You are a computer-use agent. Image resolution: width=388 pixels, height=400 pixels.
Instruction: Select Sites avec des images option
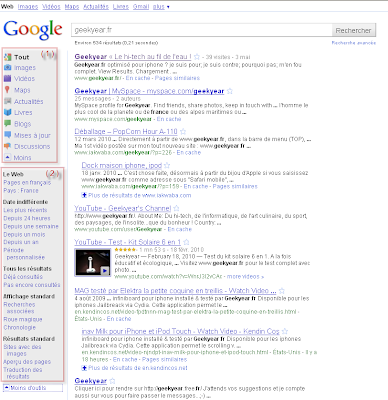[22, 350]
